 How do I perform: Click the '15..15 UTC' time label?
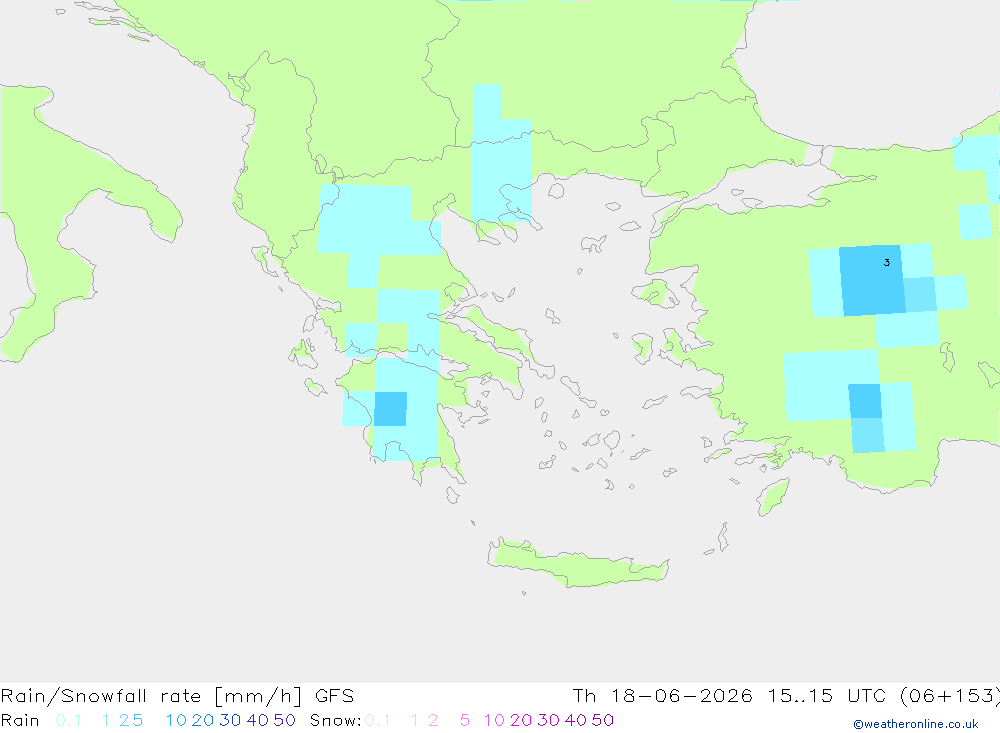(x=826, y=695)
